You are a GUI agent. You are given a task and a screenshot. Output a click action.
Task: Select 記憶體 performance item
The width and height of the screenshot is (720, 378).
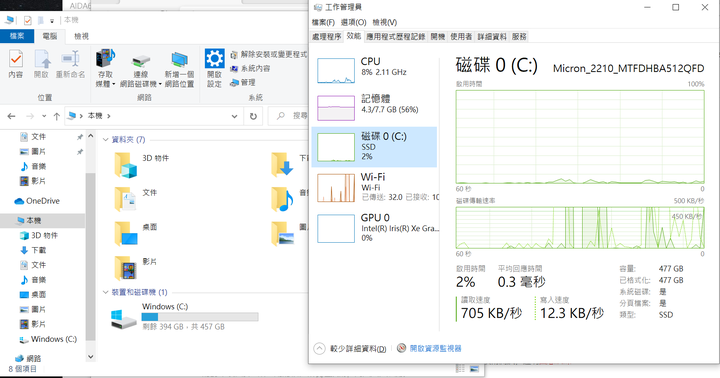(x=374, y=107)
